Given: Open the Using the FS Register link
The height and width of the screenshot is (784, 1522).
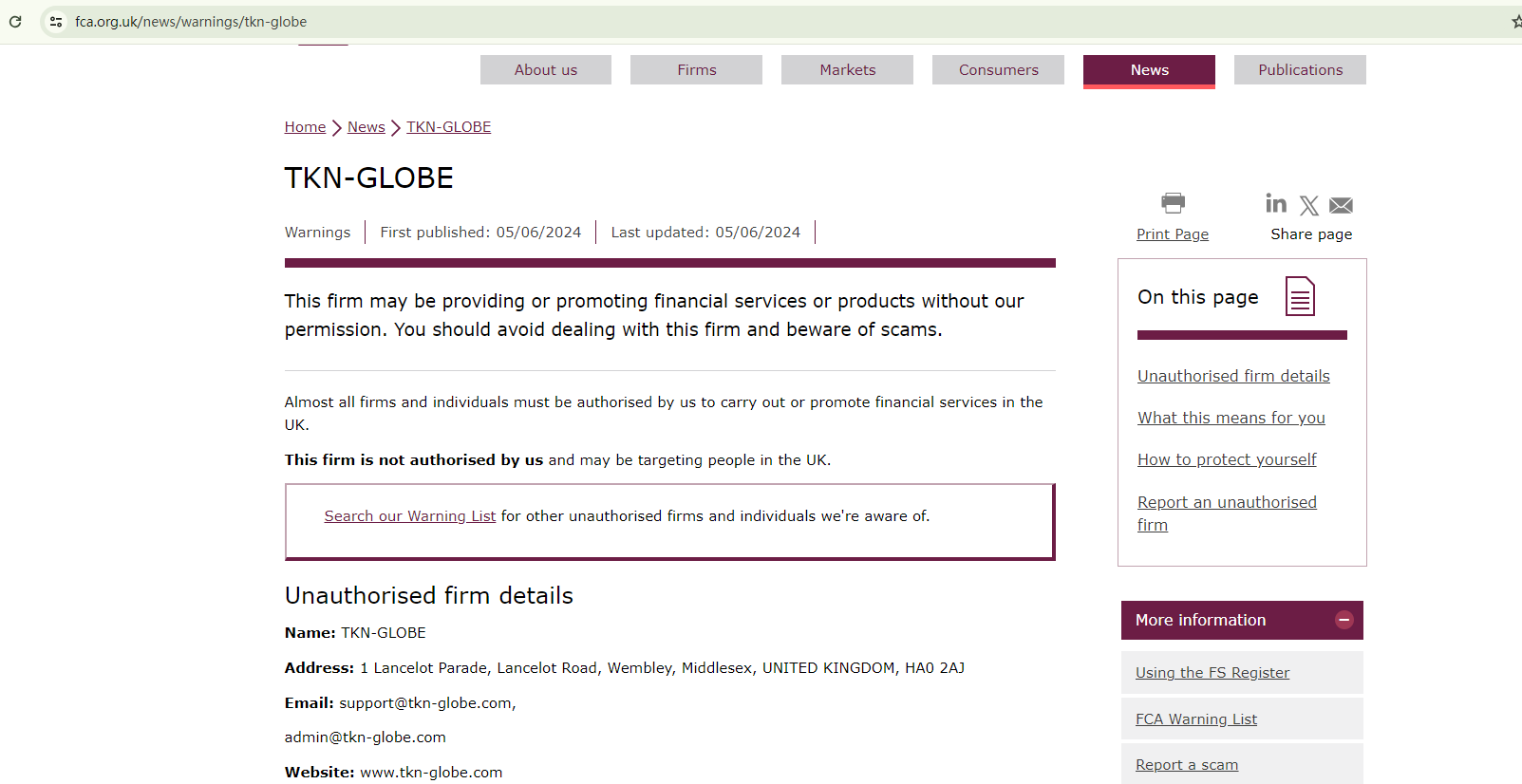Looking at the screenshot, I should pyautogui.click(x=1212, y=673).
